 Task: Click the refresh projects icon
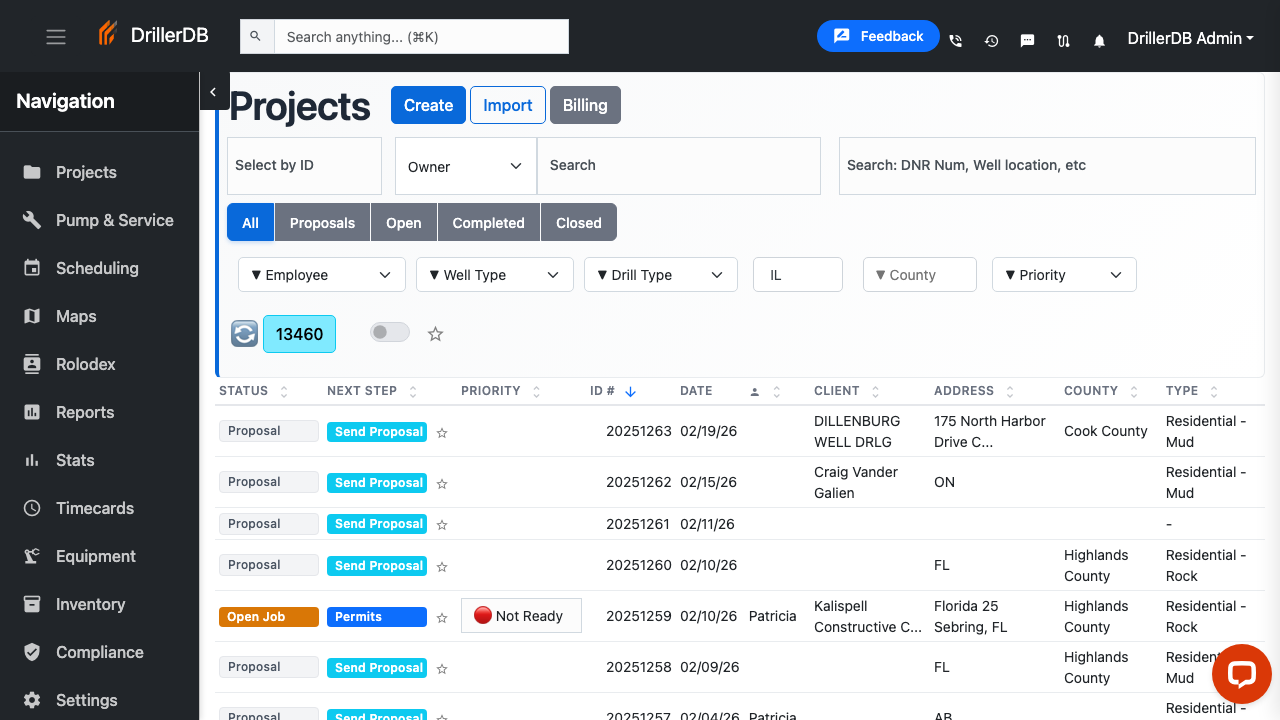tap(244, 333)
